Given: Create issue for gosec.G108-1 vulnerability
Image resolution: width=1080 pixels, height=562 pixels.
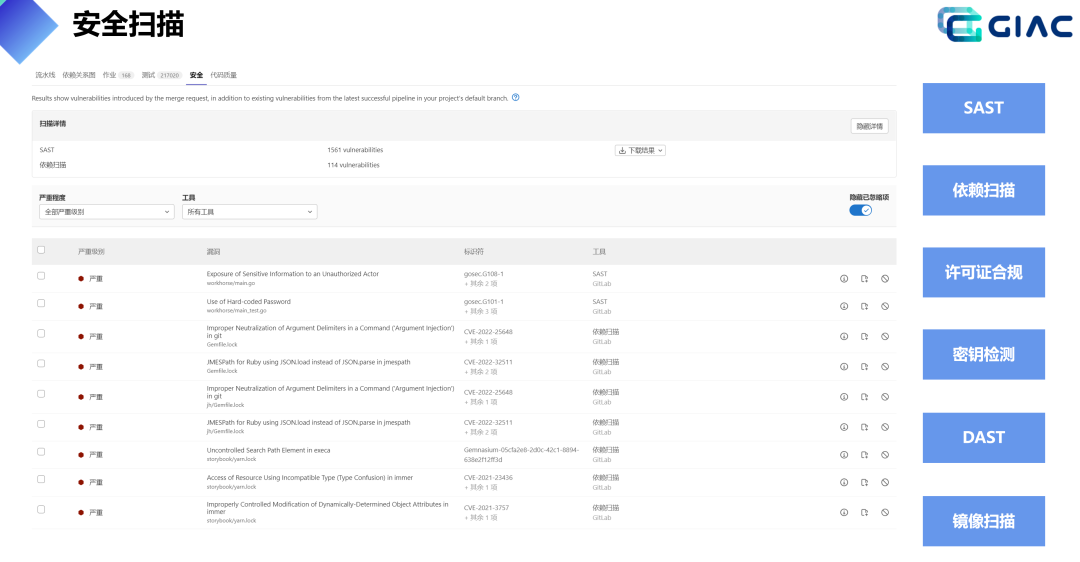Looking at the screenshot, I should pos(864,279).
